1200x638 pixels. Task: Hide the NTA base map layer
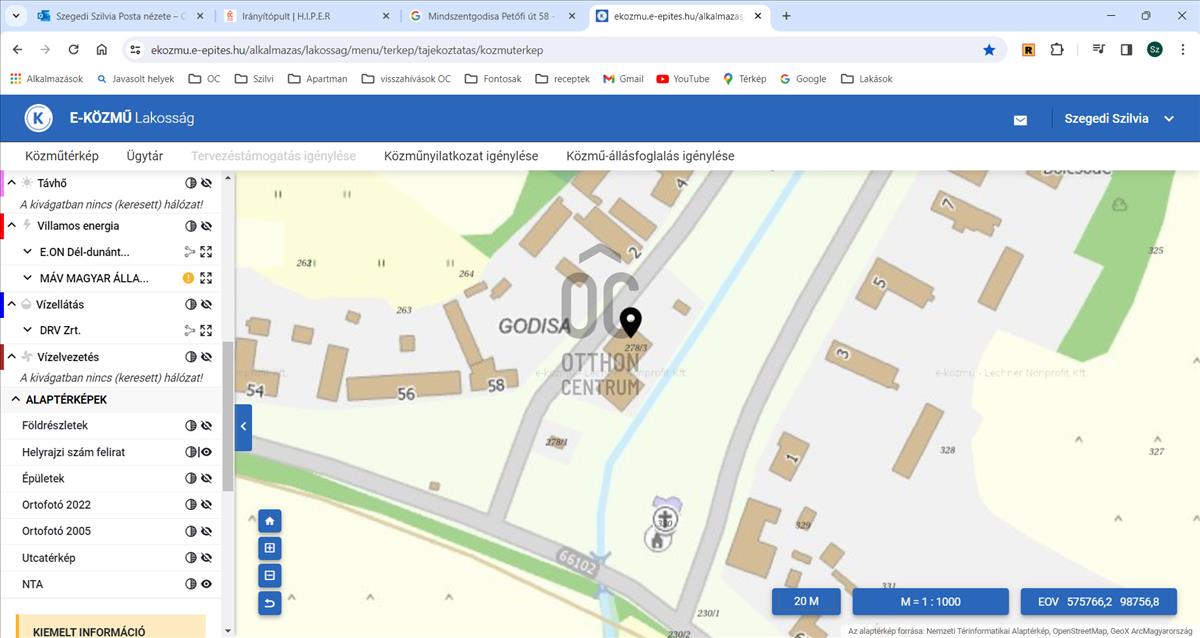tap(207, 584)
